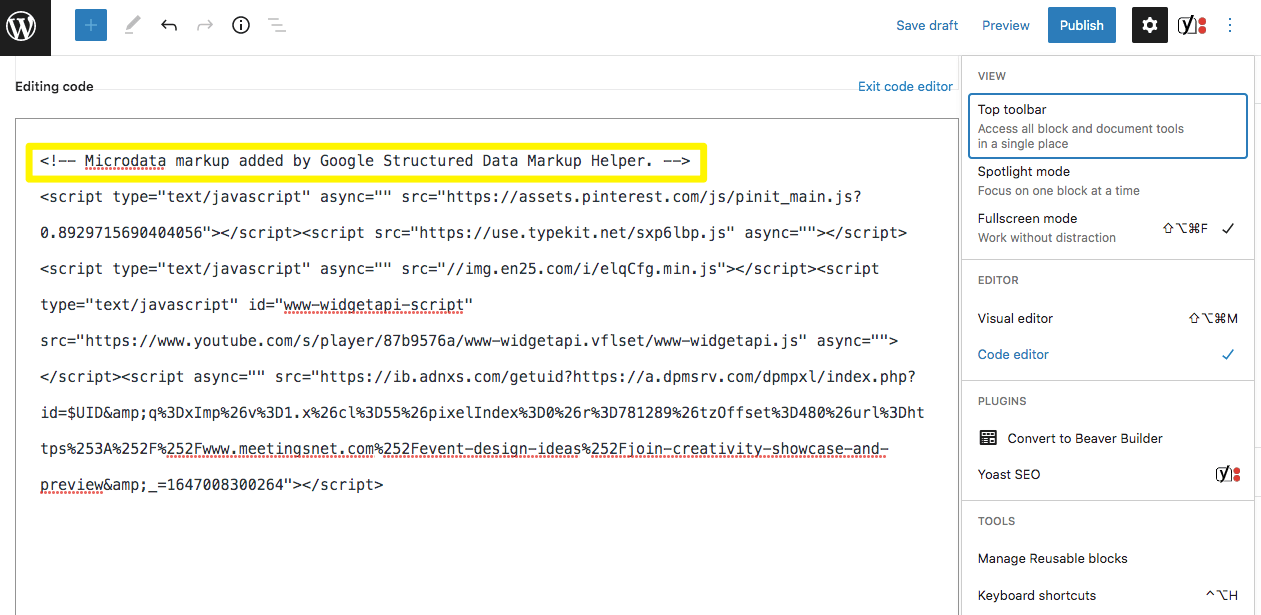The width and height of the screenshot is (1261, 615).
Task: Click the Publish button
Action: [1081, 26]
